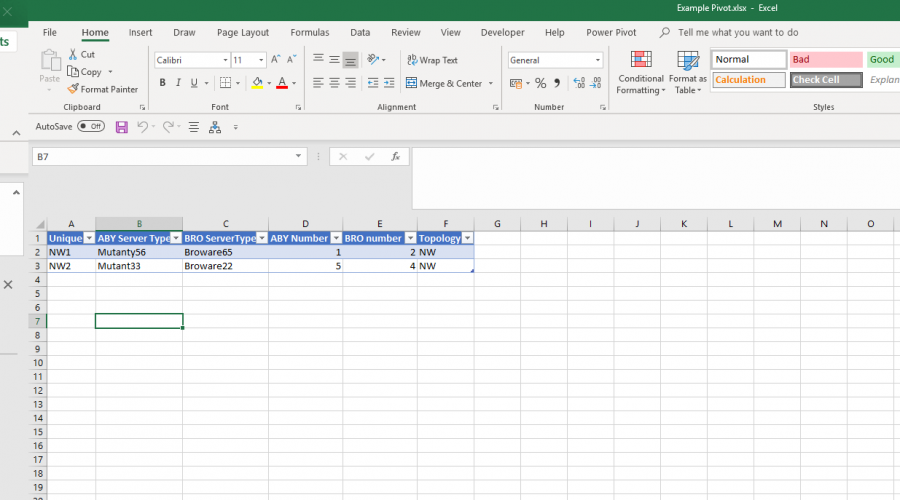Apply yellow fill color
The height and width of the screenshot is (500, 900).
tap(258, 83)
